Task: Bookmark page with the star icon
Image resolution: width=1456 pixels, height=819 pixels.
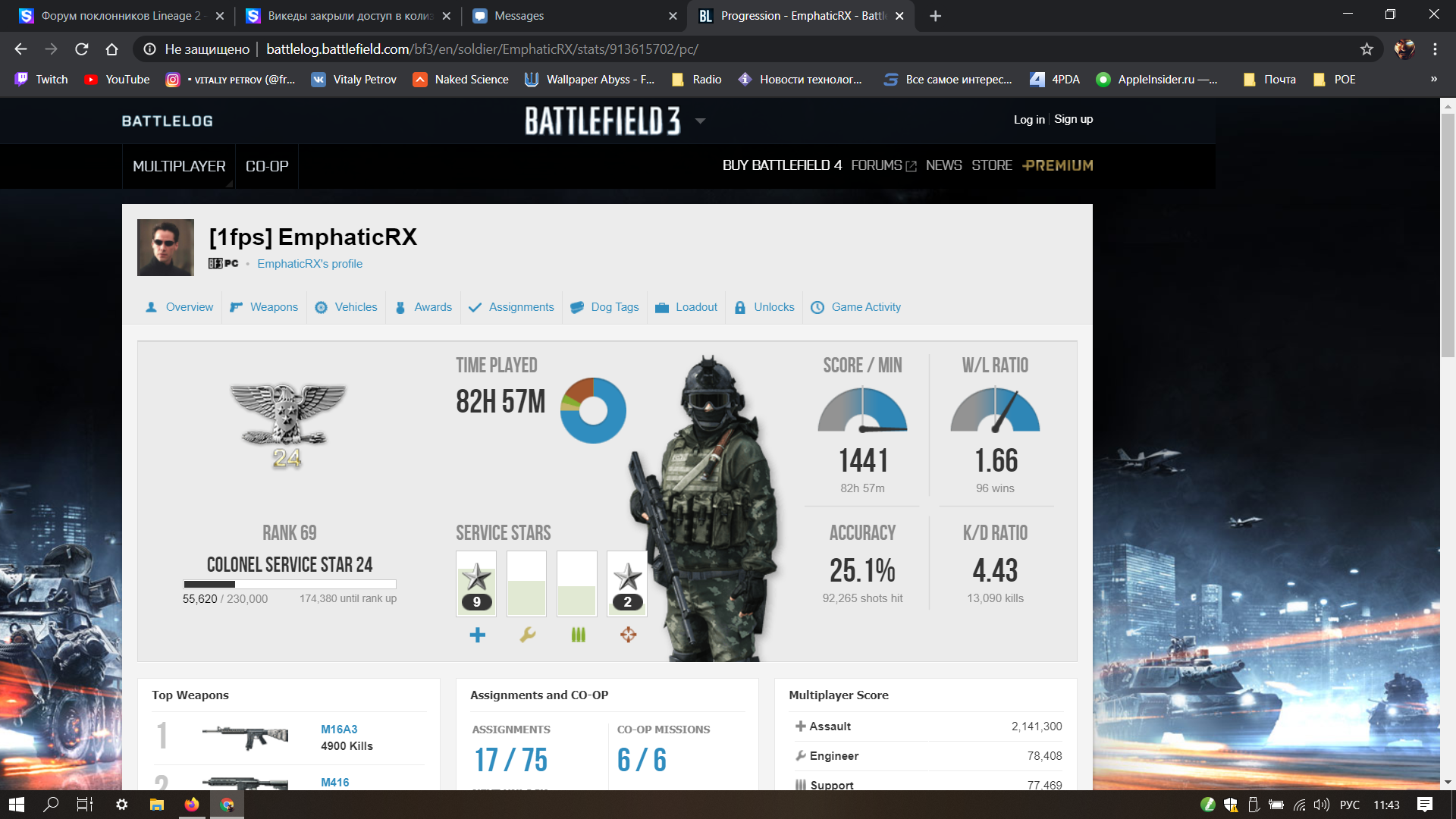Action: click(1367, 49)
